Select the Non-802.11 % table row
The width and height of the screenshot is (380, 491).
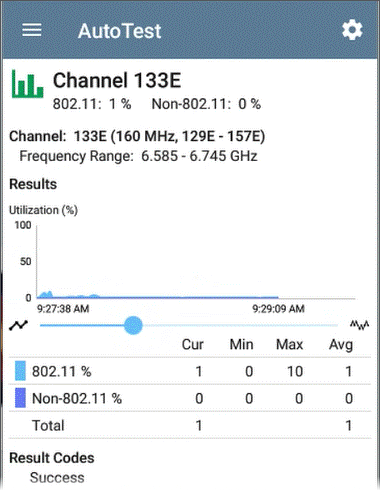tap(190, 398)
